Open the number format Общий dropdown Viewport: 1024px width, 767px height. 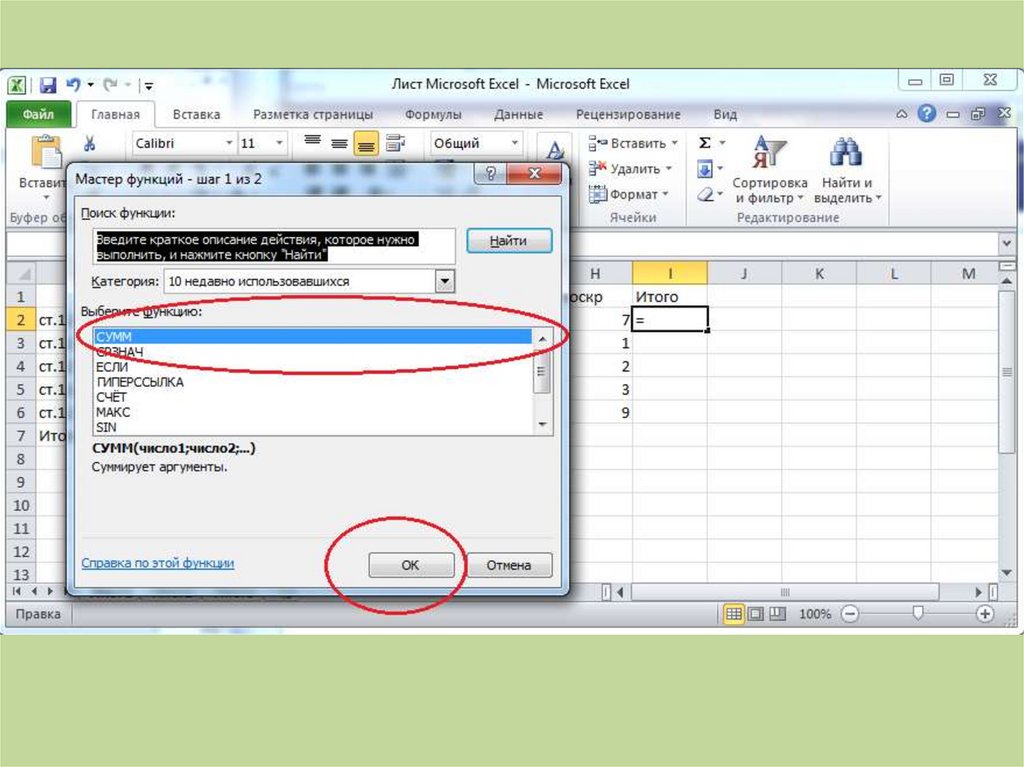point(515,143)
